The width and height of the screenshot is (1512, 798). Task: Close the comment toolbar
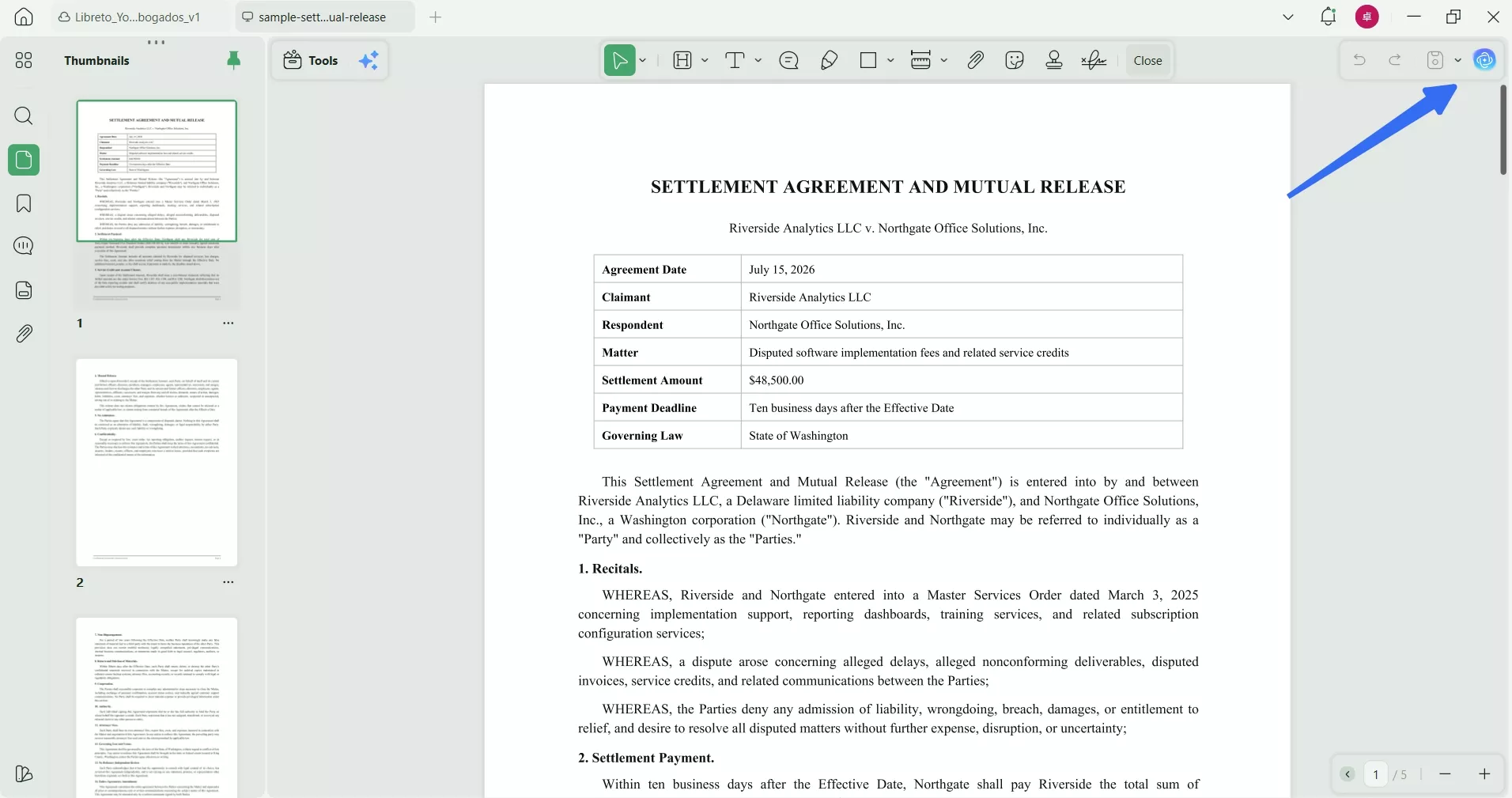1147,60
